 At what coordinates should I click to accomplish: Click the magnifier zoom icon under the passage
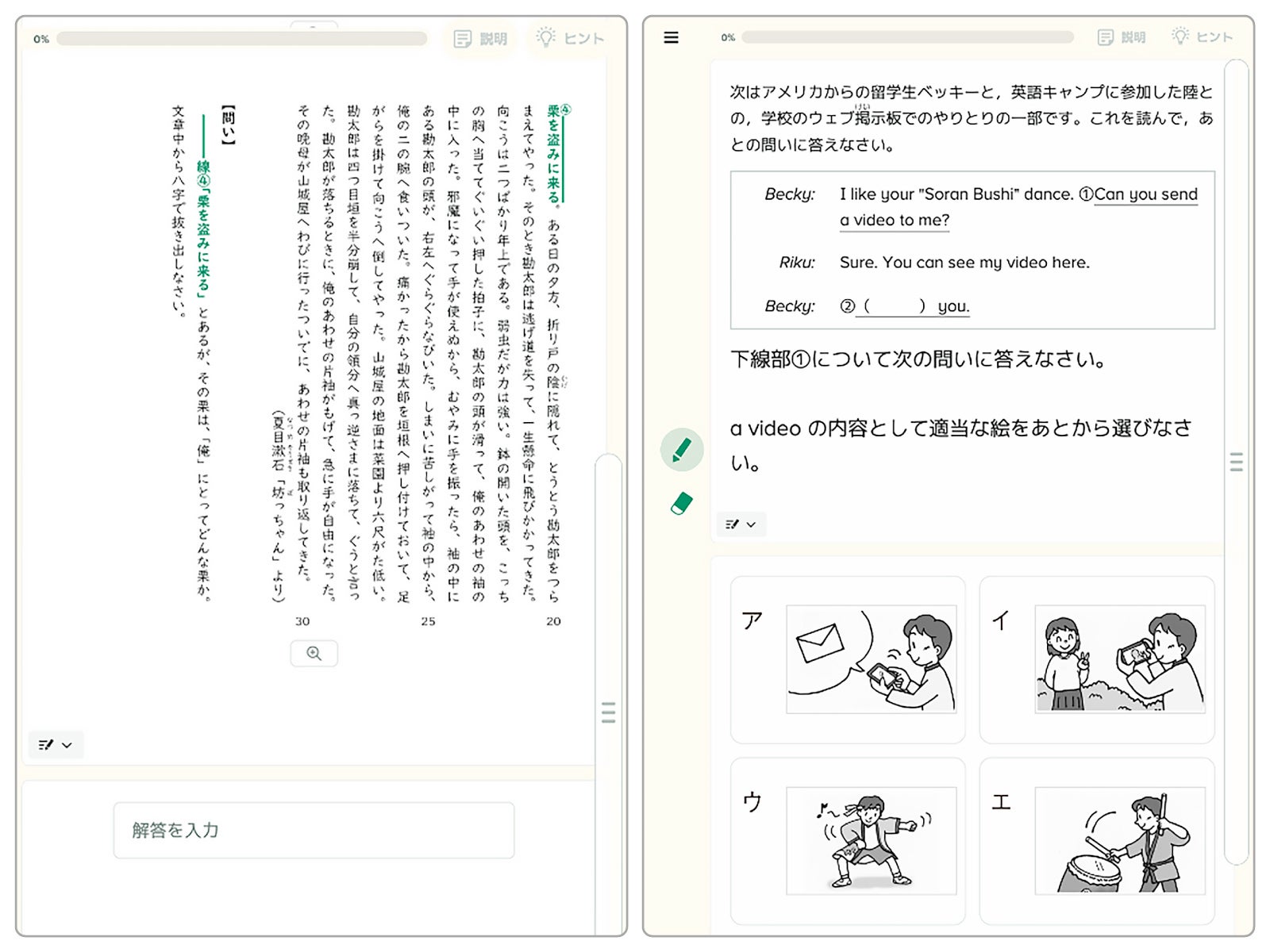[x=314, y=653]
